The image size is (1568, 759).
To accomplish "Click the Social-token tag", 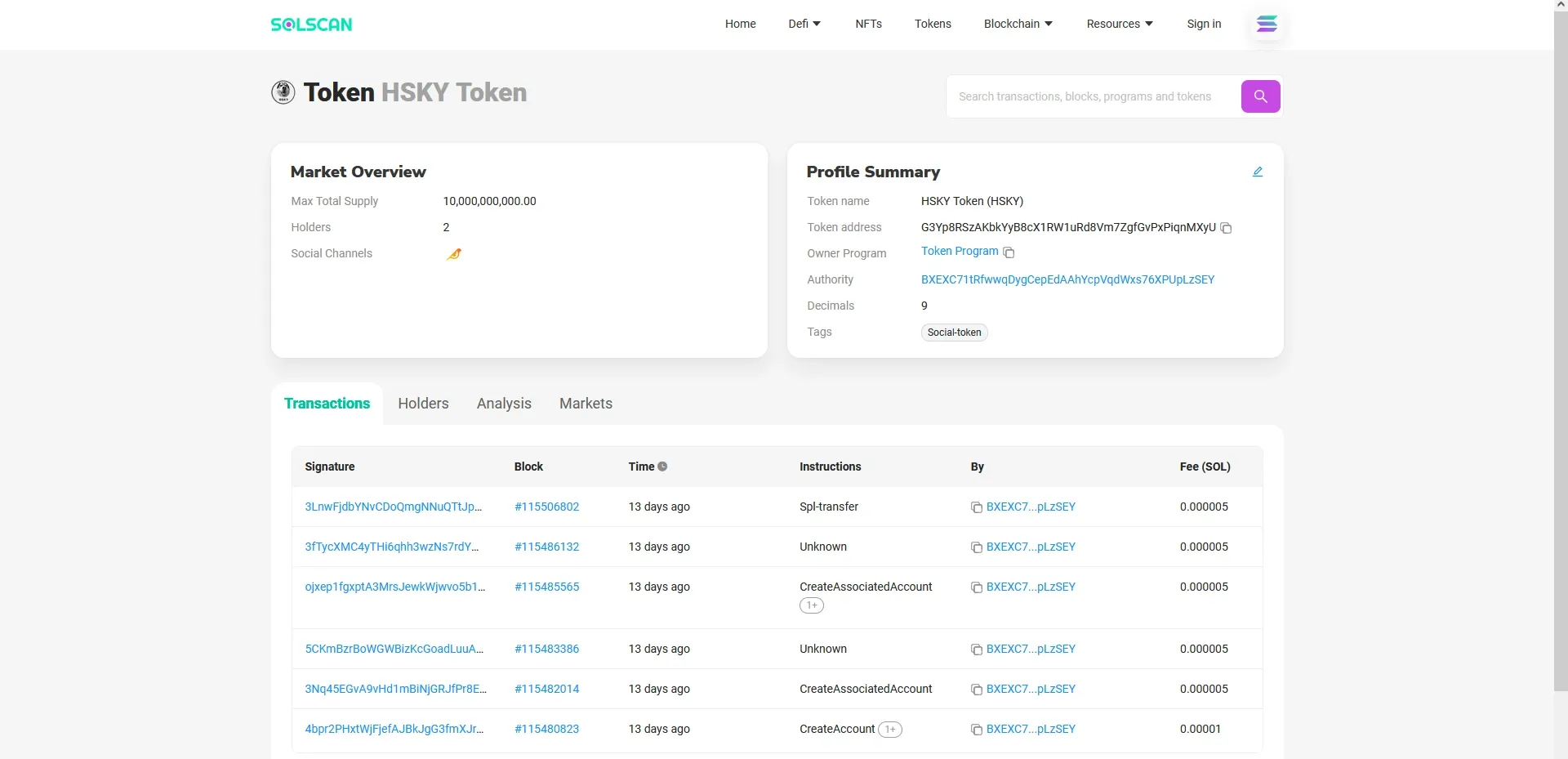I will pos(954,333).
